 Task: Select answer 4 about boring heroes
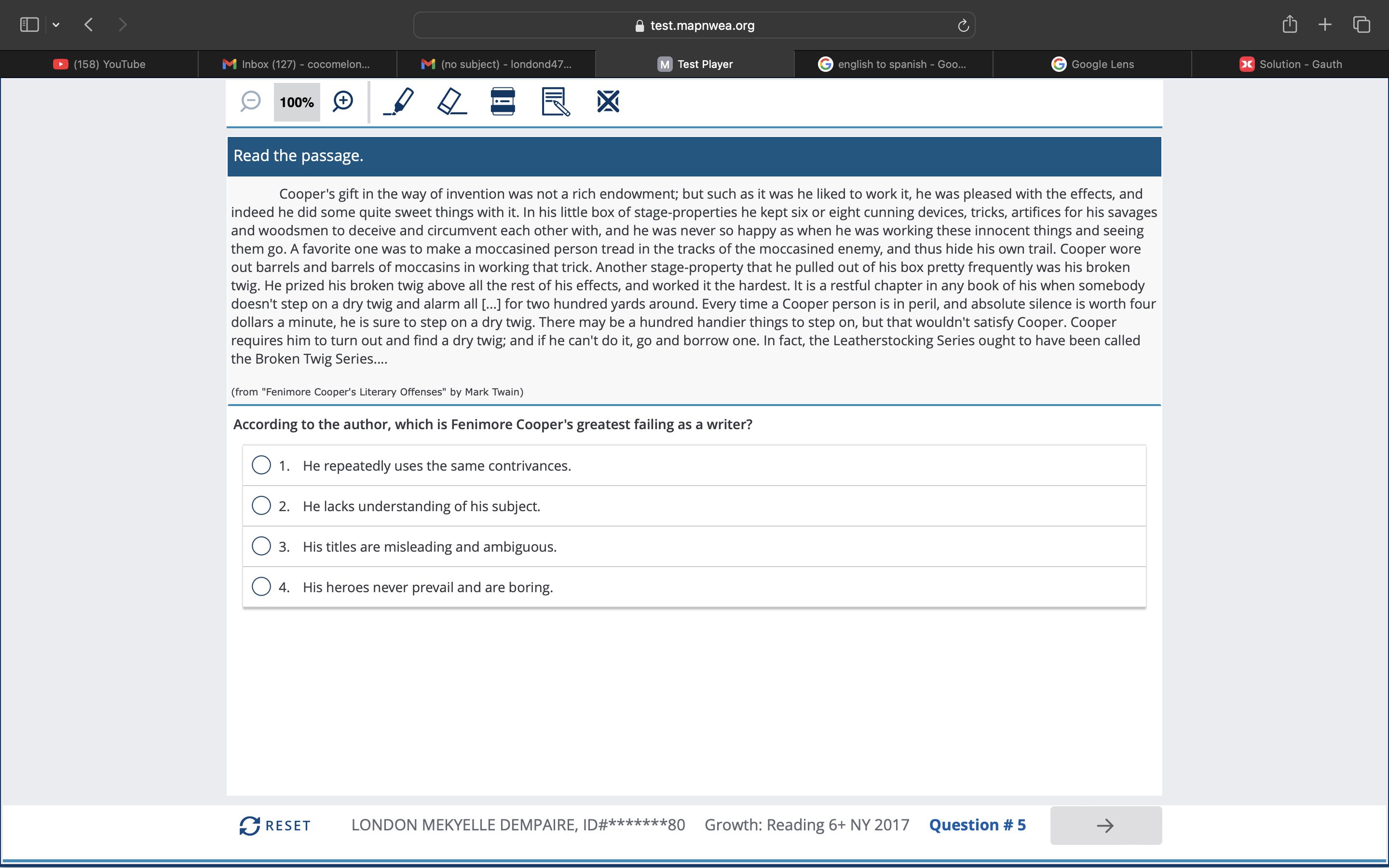coord(694,587)
